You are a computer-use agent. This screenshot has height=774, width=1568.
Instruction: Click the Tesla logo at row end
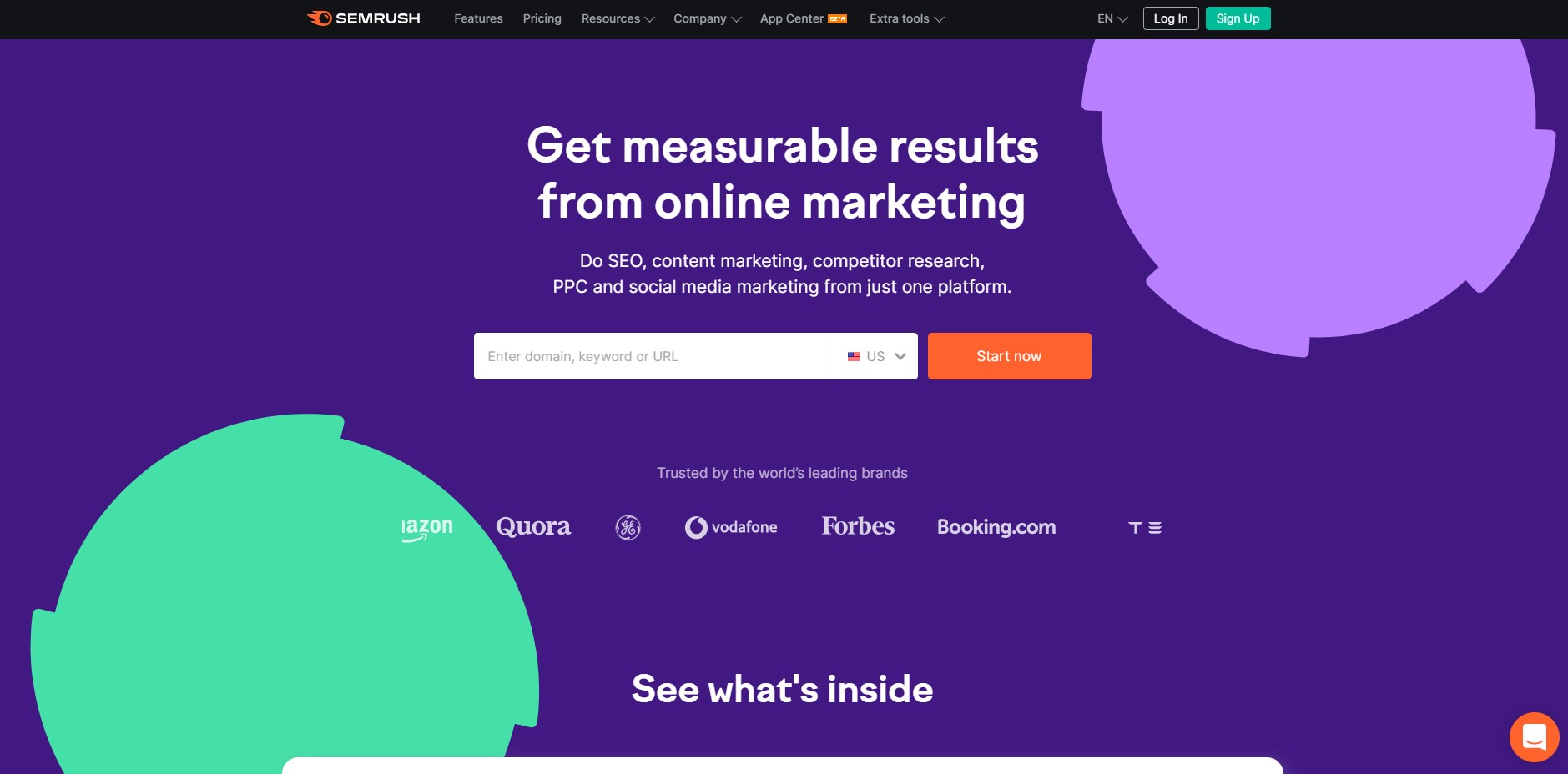pyautogui.click(x=1145, y=528)
